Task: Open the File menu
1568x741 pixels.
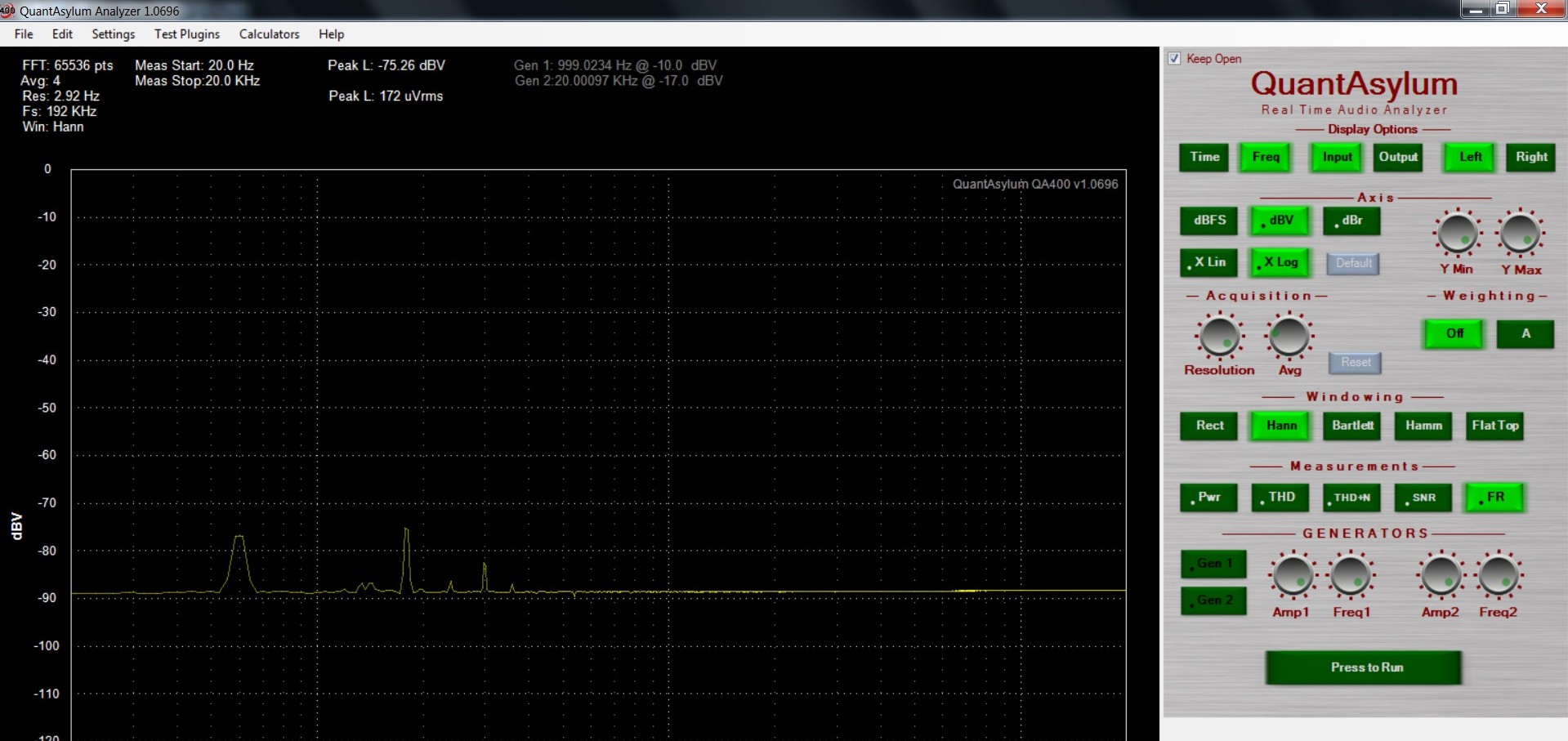Action: tap(24, 33)
